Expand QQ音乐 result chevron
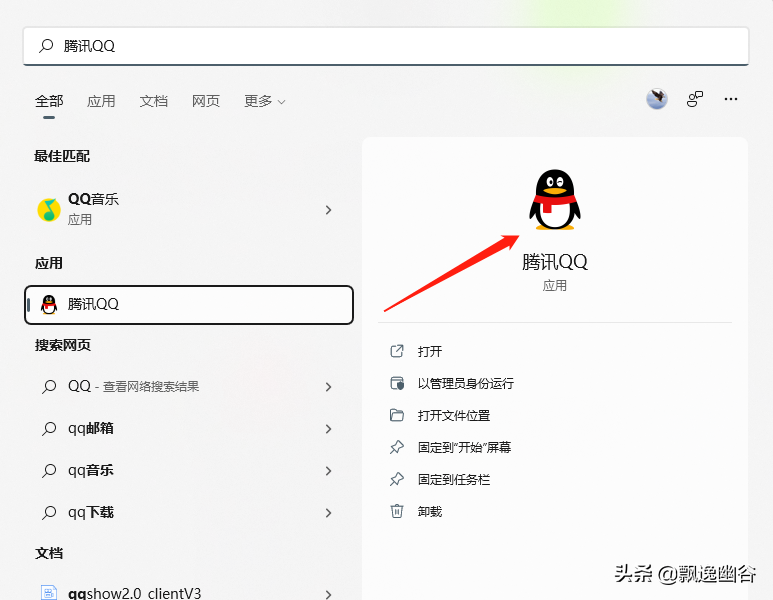The image size is (773, 600). [x=328, y=210]
